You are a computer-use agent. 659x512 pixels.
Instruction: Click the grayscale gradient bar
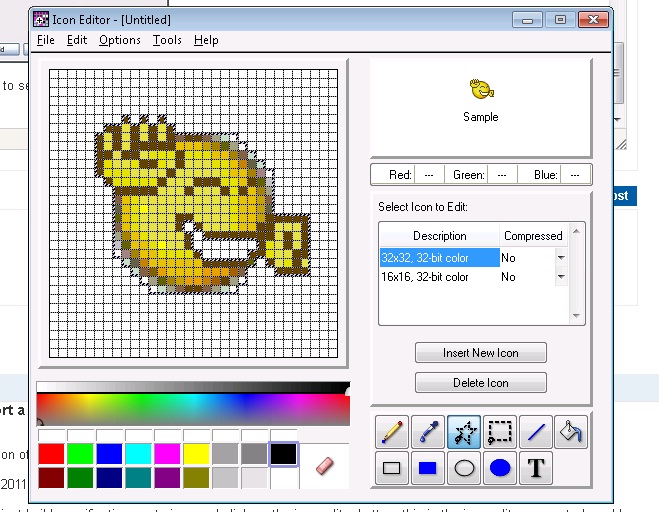193,387
